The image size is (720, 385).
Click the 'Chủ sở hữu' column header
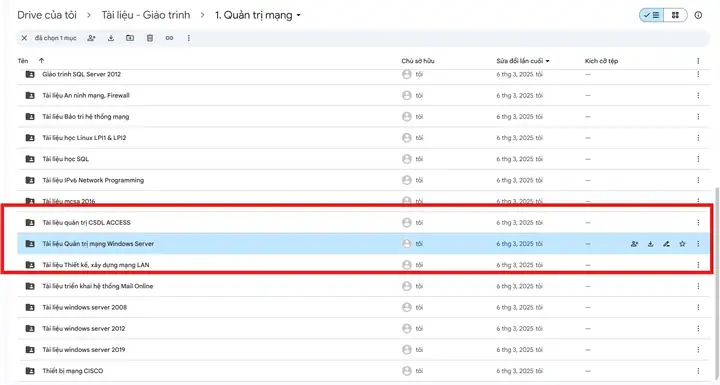pos(418,61)
